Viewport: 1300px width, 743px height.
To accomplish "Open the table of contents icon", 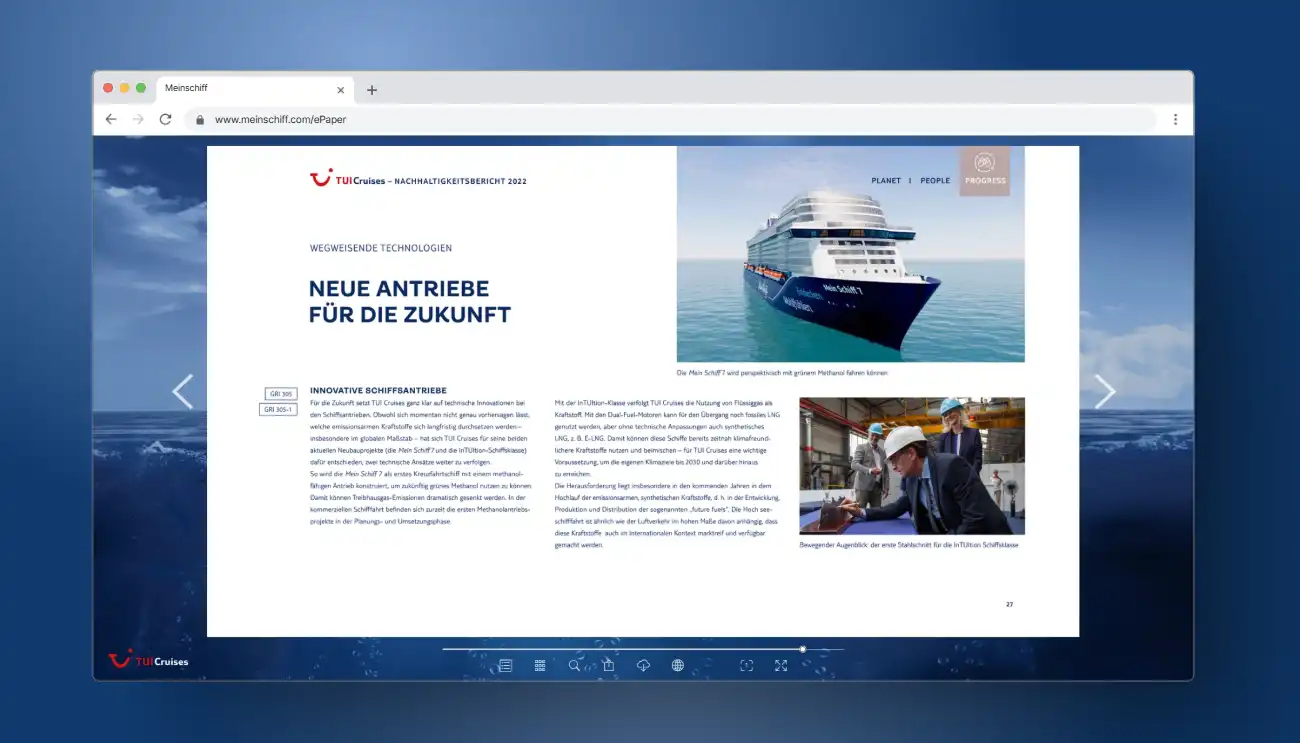I will pyautogui.click(x=506, y=665).
